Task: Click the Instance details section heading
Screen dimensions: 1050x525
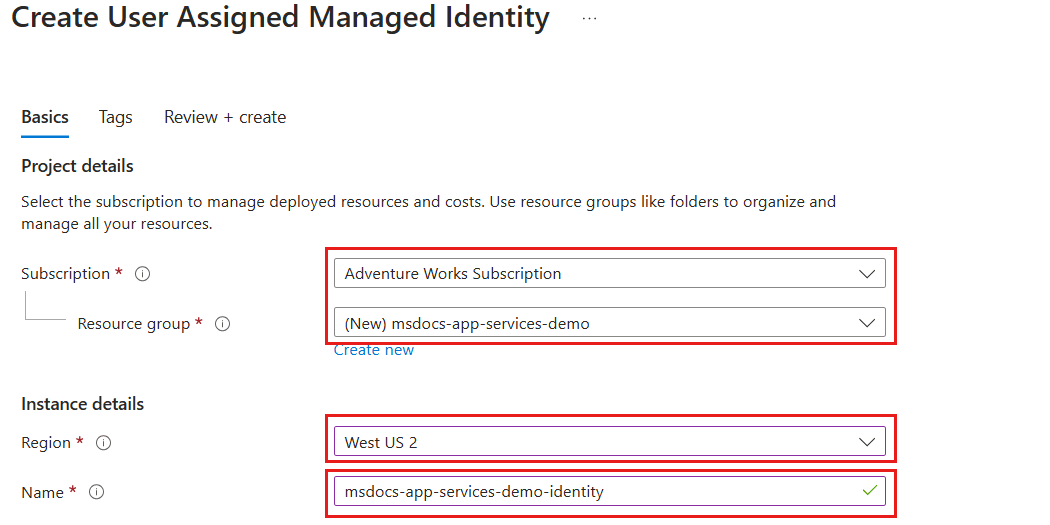Action: pos(82,404)
